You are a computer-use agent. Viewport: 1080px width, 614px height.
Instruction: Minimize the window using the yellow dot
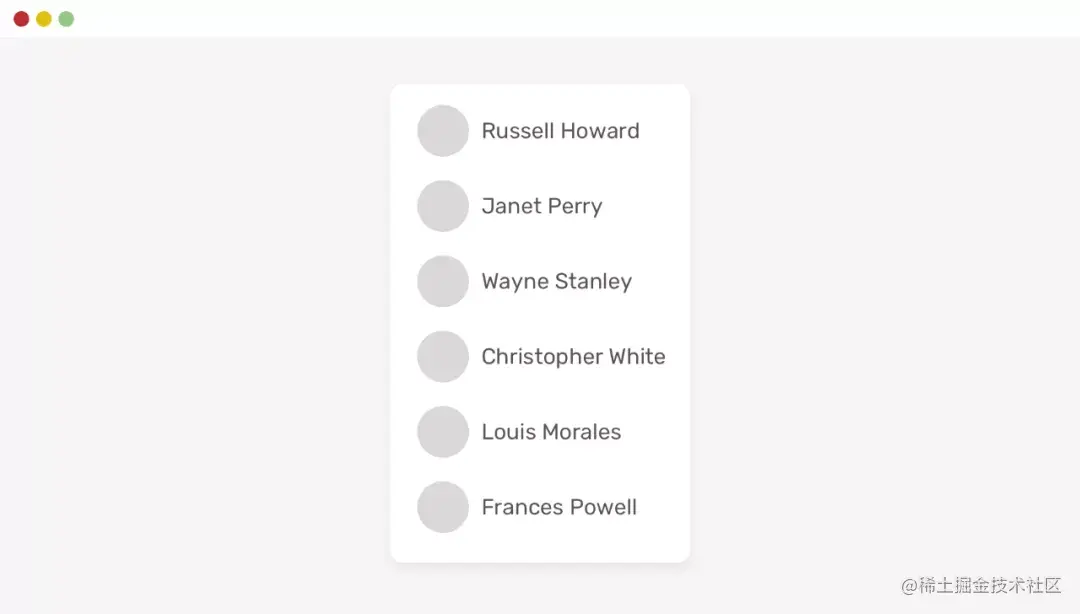click(44, 19)
